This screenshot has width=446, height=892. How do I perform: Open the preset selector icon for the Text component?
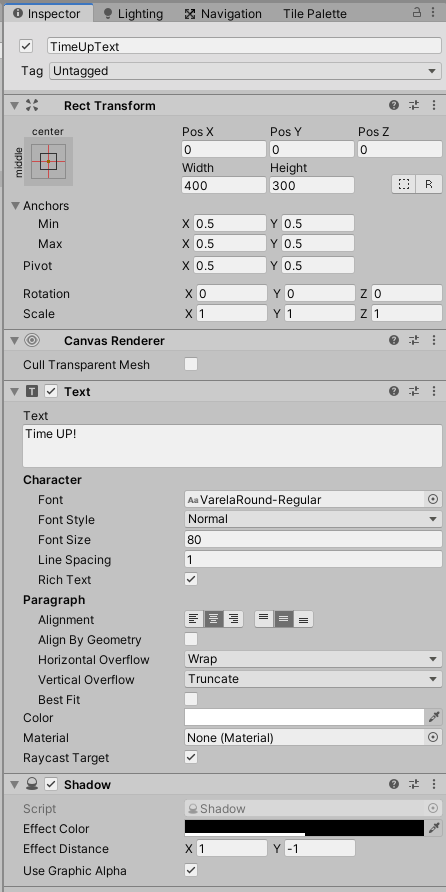click(414, 391)
